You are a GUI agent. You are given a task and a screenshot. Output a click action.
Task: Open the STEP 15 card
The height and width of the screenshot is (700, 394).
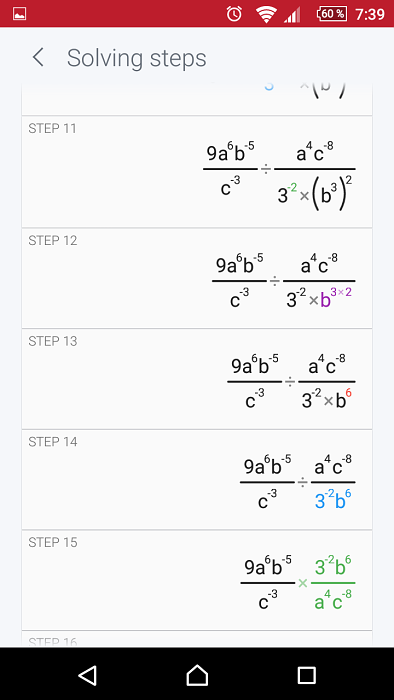(197, 580)
